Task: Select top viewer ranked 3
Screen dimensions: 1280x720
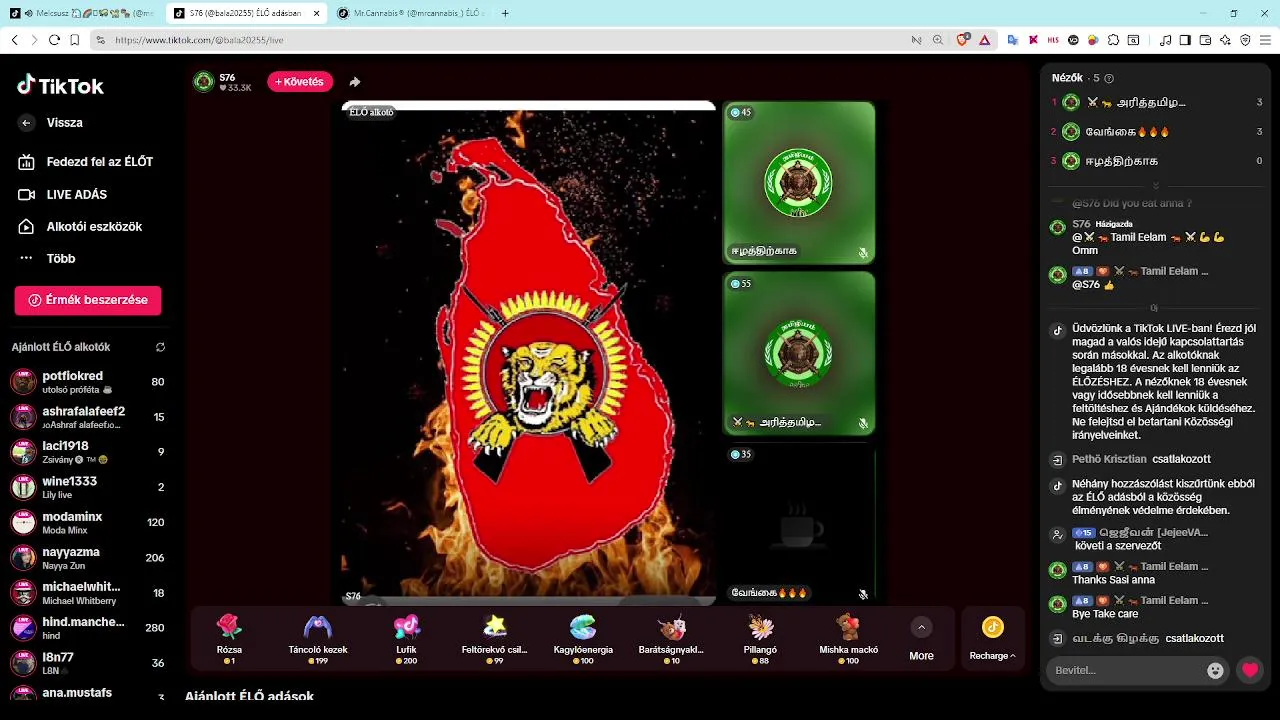Action: click(x=1156, y=160)
